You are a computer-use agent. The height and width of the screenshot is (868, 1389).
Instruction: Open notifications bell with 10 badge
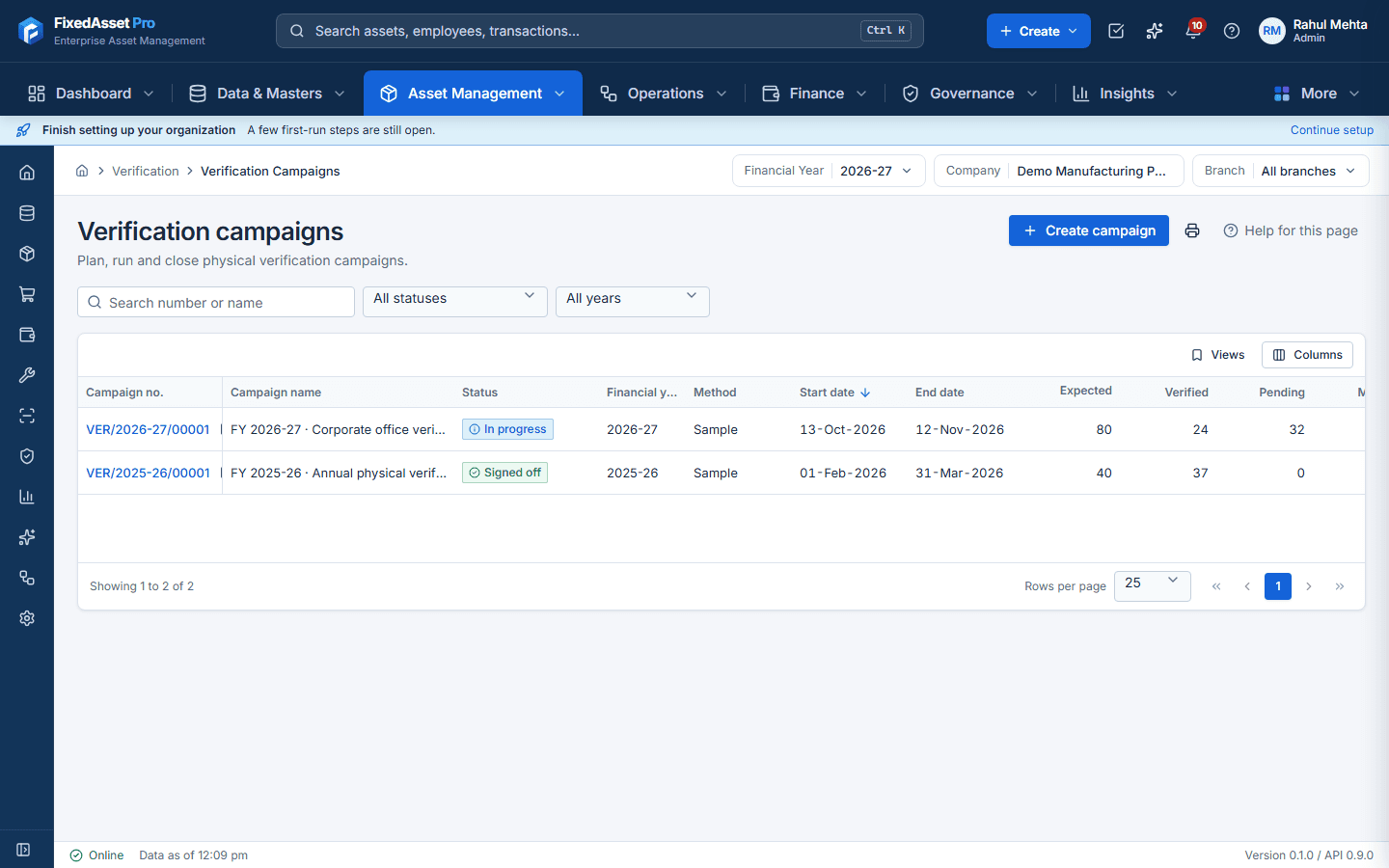(1193, 31)
